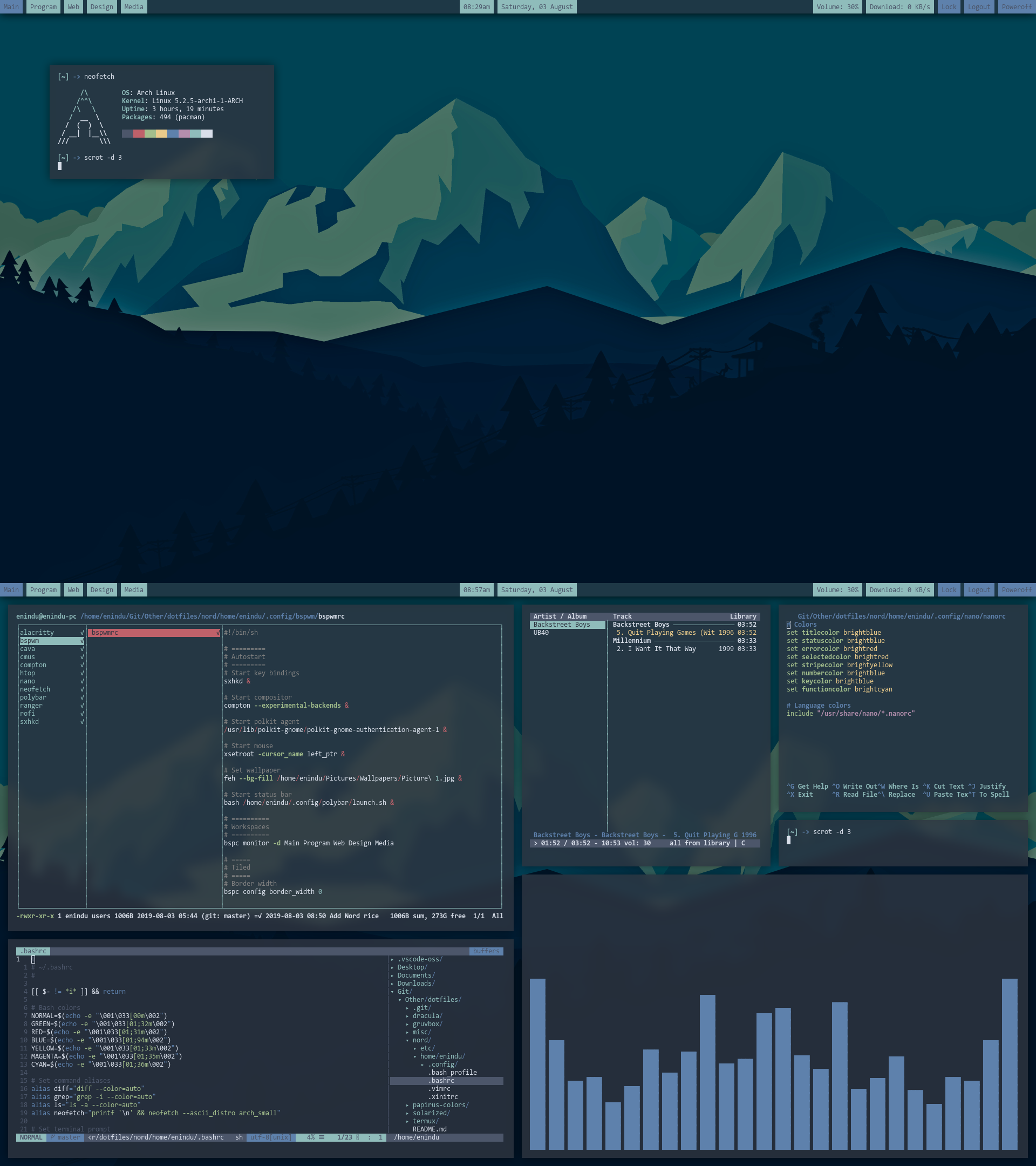Click the clock display on the polybar
This screenshot has height=1166, width=1036.
(x=477, y=589)
